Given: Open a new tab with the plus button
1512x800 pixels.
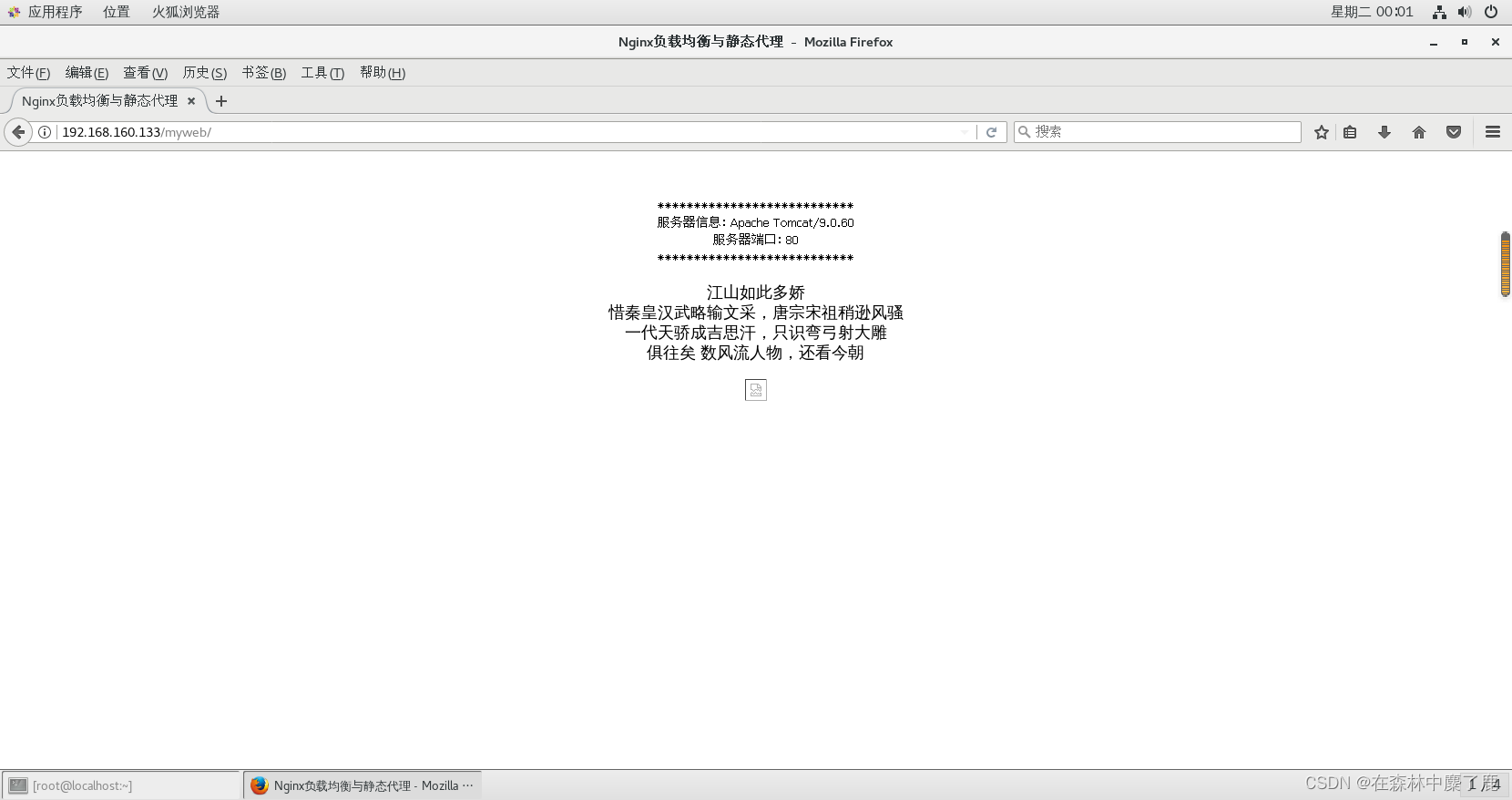Looking at the screenshot, I should (x=221, y=101).
